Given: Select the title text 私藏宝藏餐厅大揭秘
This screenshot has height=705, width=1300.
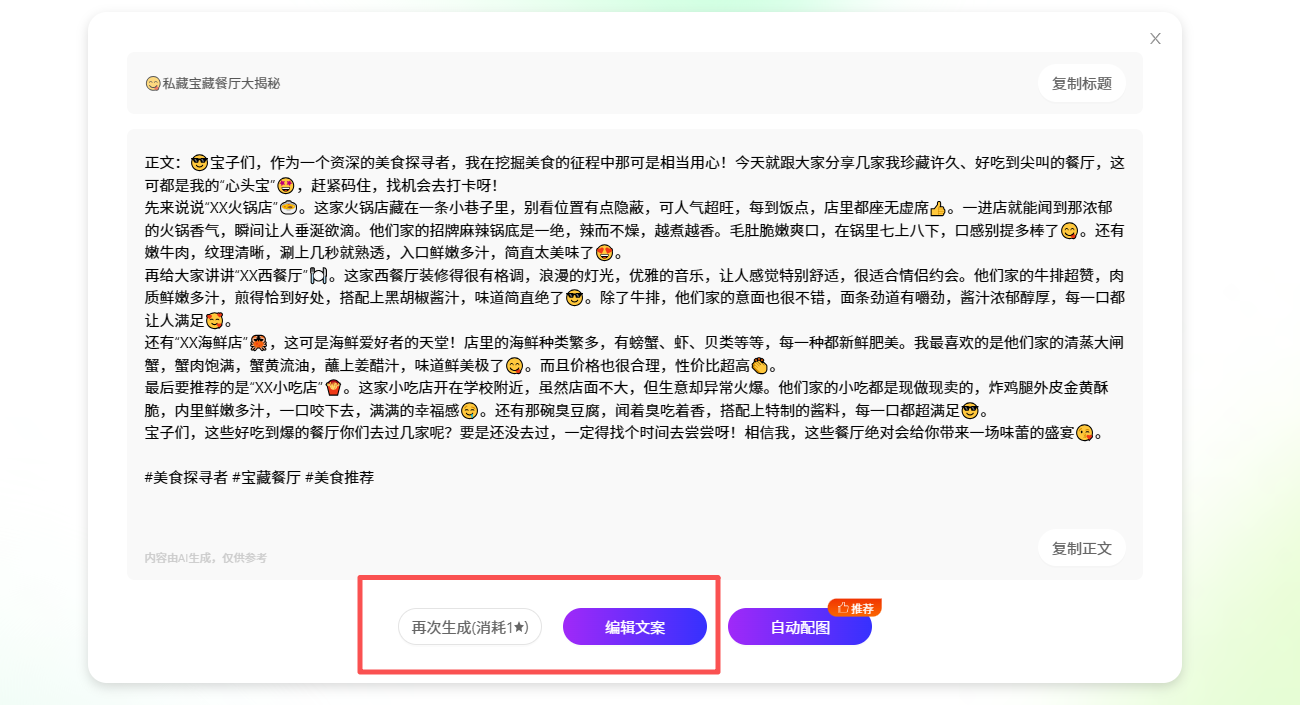Looking at the screenshot, I should coord(221,84).
